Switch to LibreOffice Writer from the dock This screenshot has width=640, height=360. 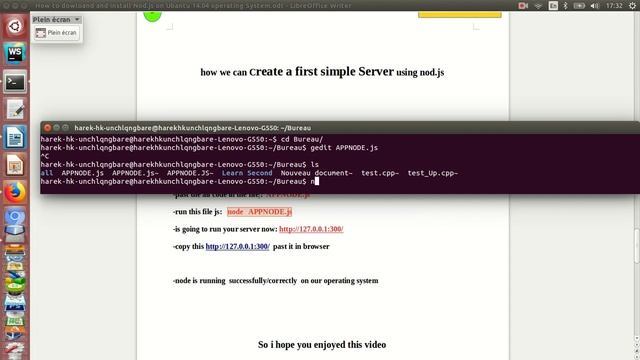pyautogui.click(x=15, y=137)
